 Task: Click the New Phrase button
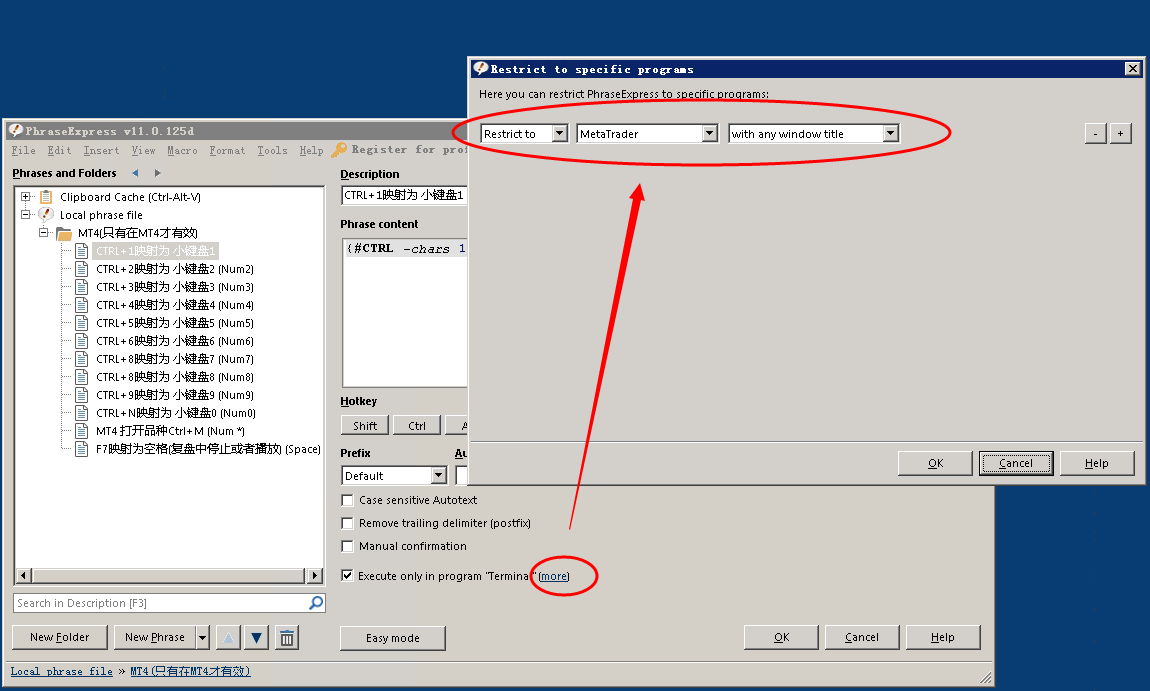pos(155,637)
